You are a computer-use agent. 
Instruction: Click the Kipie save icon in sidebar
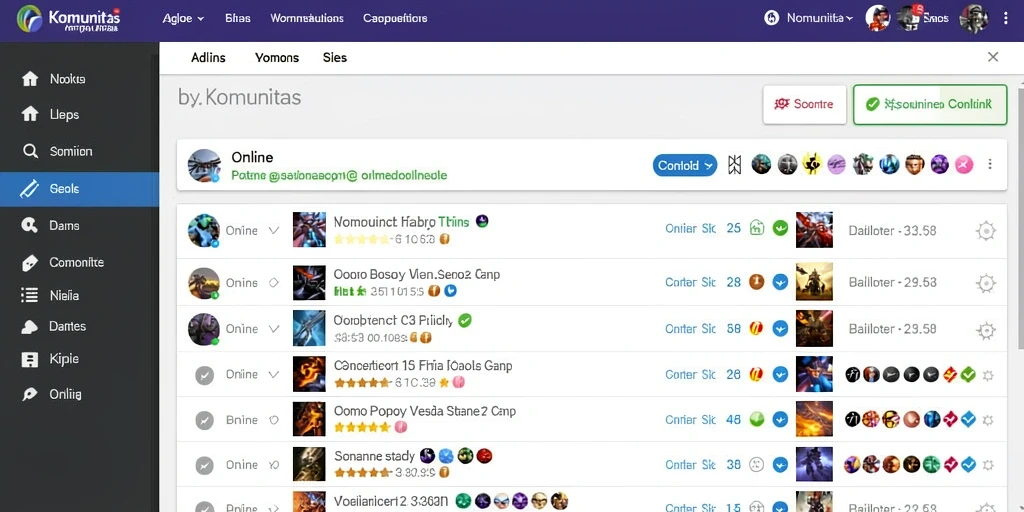(x=29, y=359)
